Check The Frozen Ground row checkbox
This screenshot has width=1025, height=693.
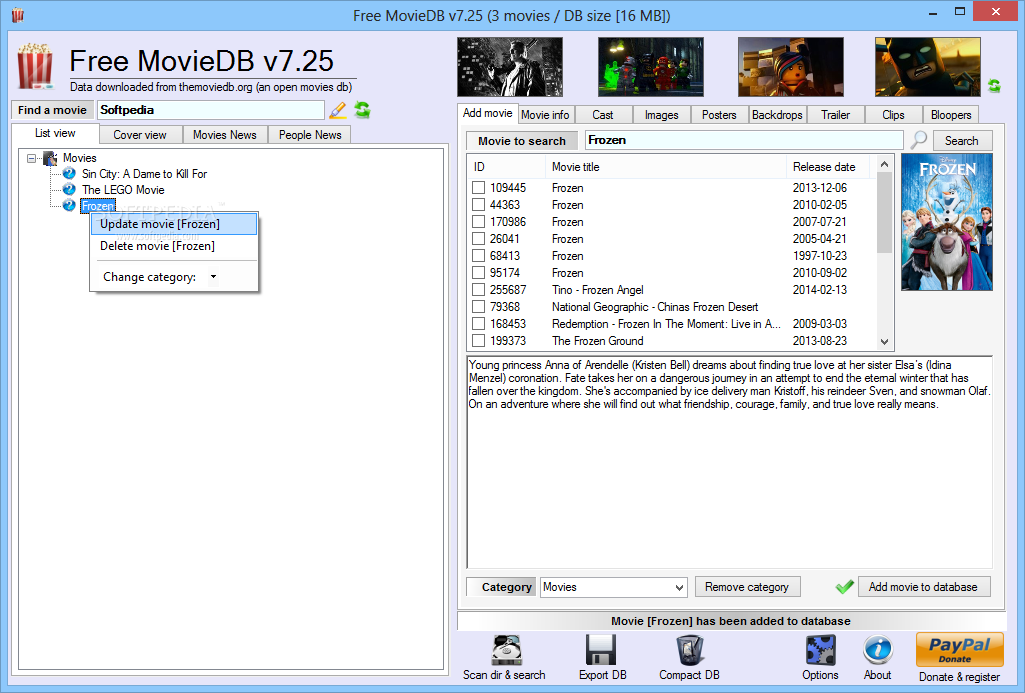pyautogui.click(x=479, y=341)
